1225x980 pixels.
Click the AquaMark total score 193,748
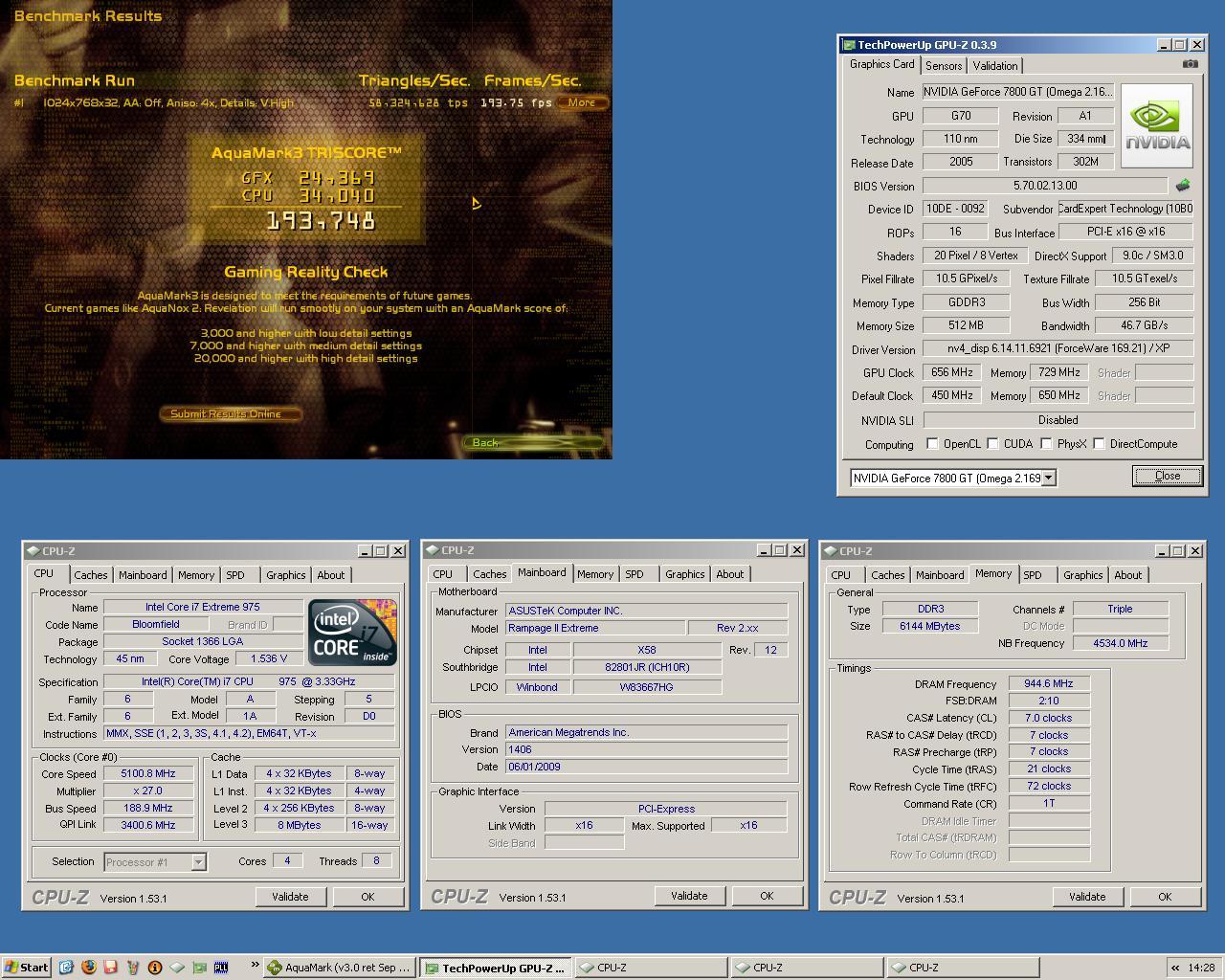click(x=321, y=221)
